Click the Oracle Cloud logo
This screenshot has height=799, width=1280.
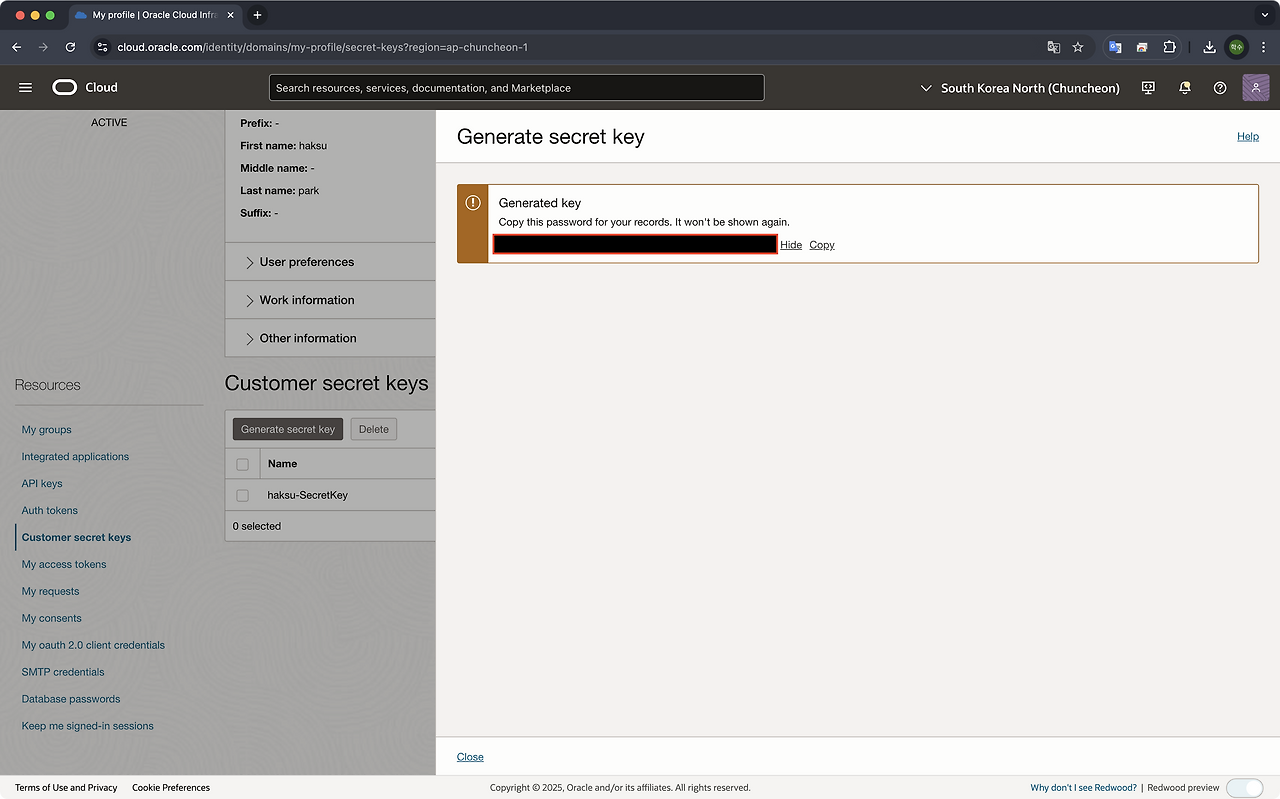85,88
